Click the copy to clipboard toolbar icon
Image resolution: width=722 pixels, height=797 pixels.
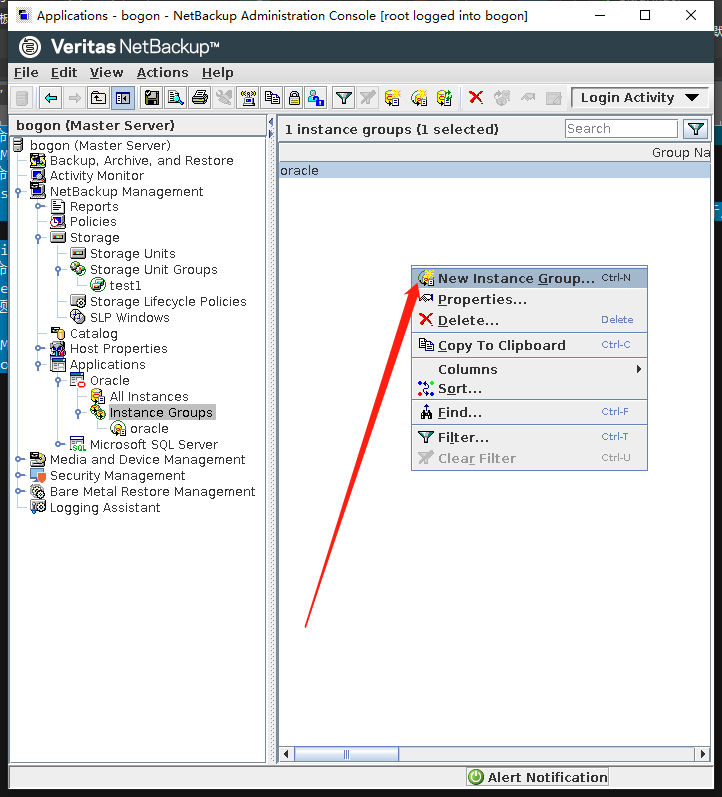(x=272, y=98)
